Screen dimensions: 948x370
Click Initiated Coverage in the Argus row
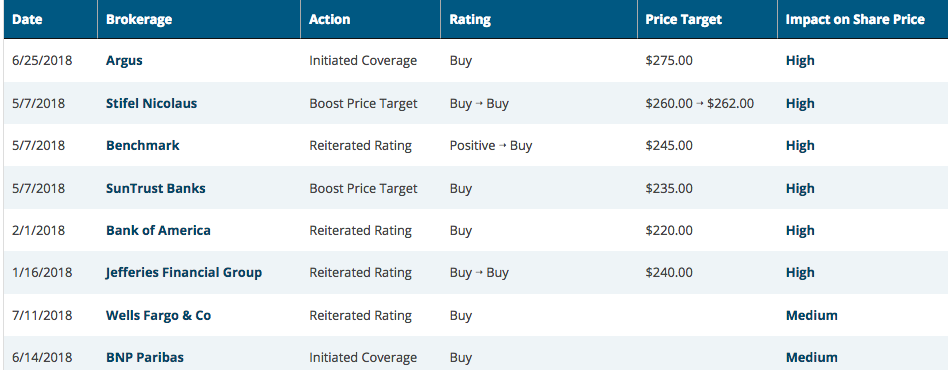pyautogui.click(x=363, y=61)
